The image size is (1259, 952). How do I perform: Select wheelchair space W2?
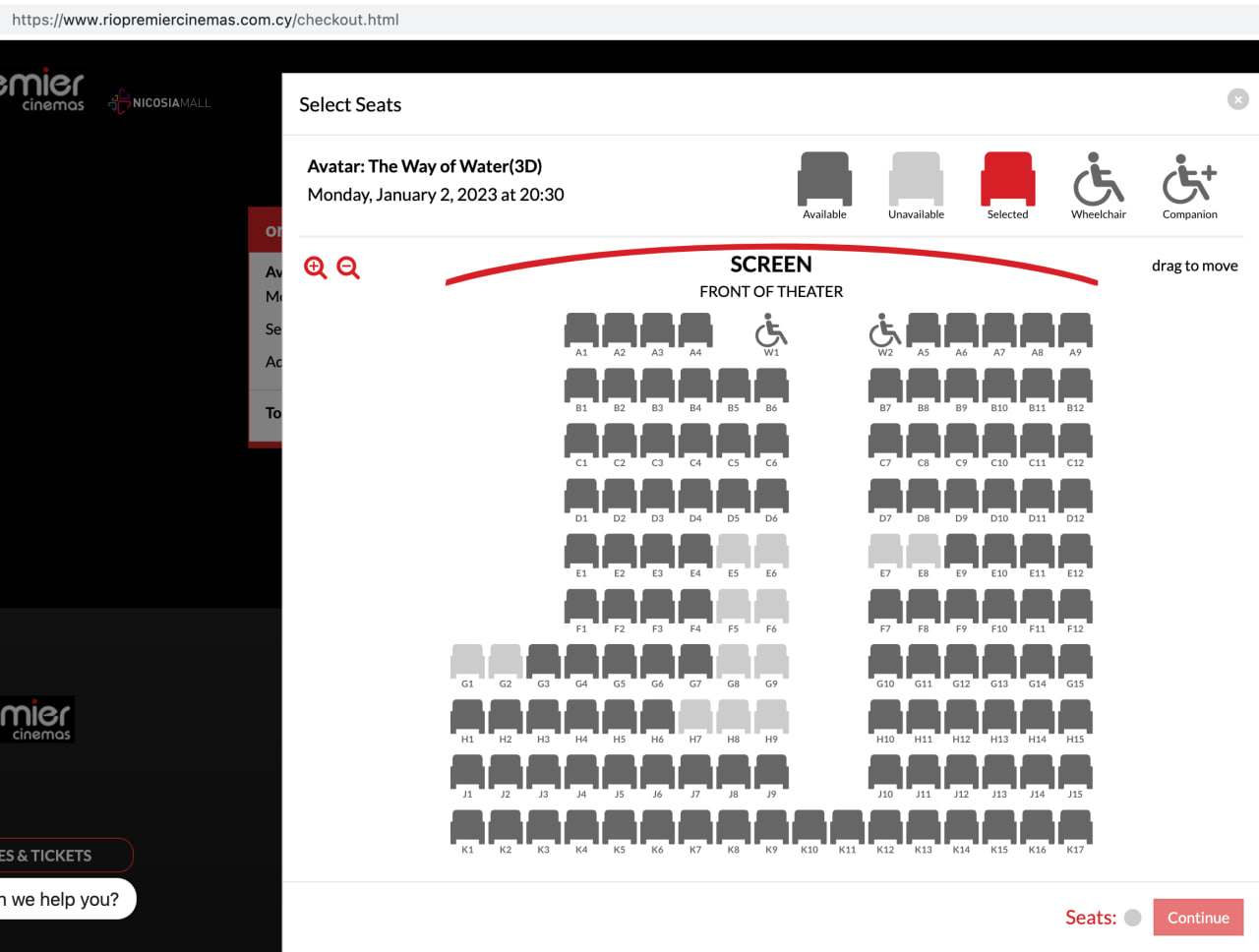885,330
